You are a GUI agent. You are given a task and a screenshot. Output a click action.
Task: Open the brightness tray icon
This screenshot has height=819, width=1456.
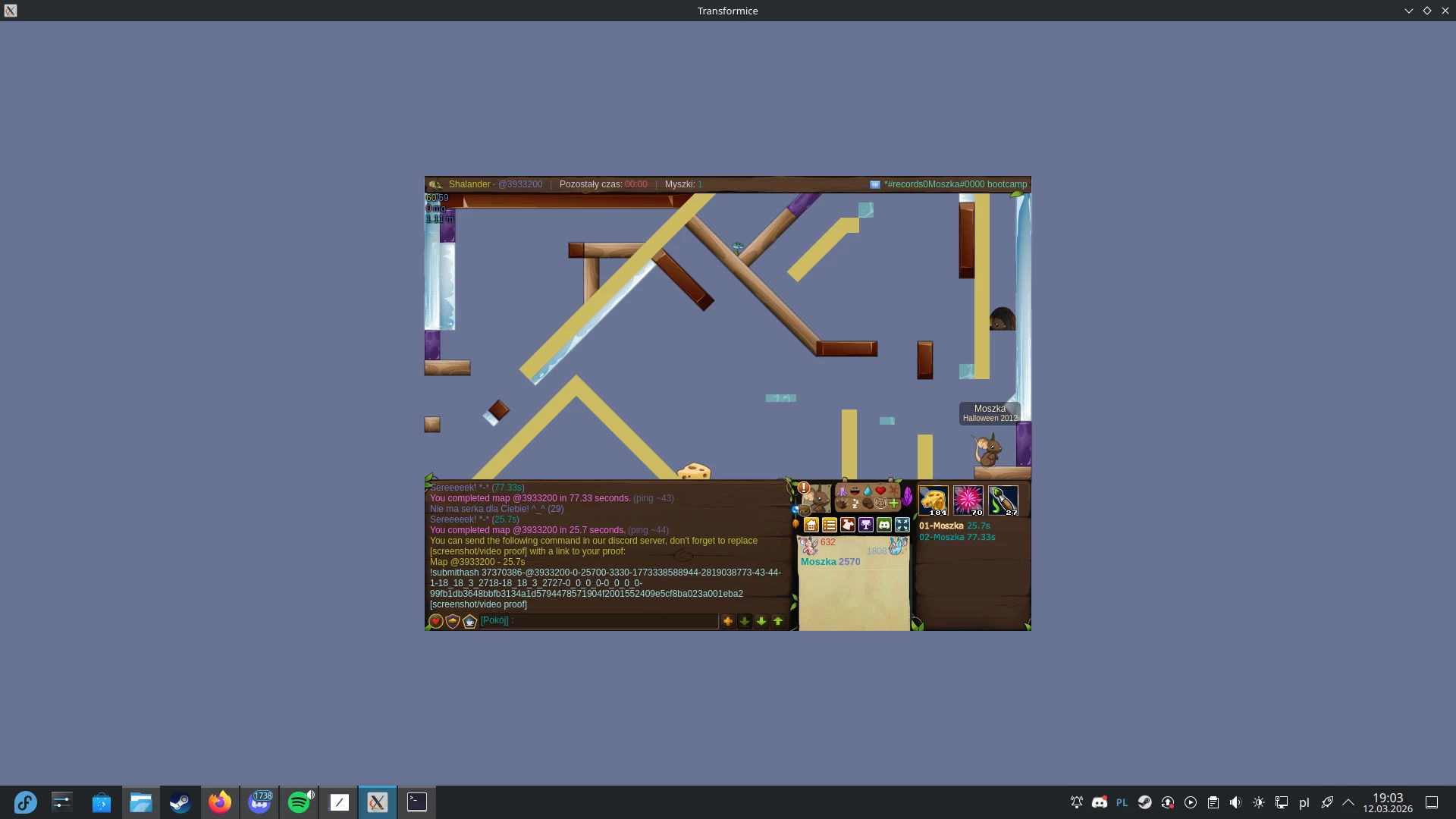1259,802
